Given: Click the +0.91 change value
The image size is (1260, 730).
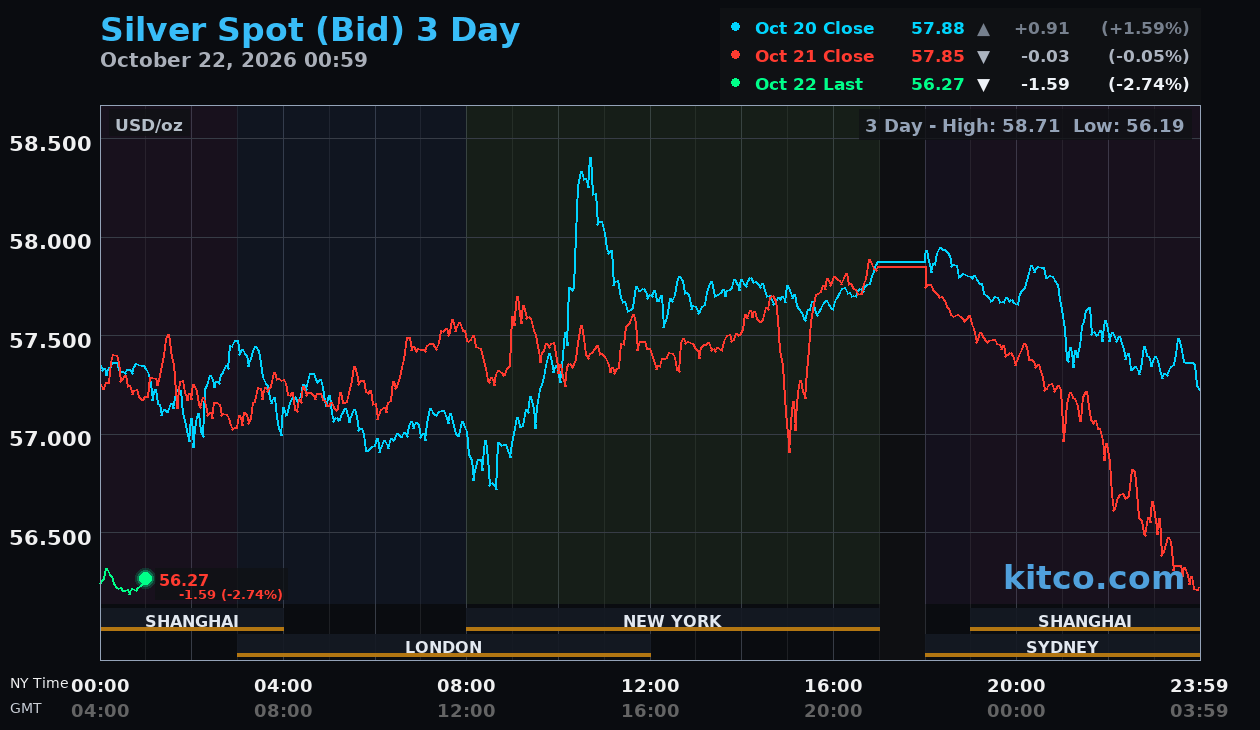Looking at the screenshot, I should pos(1041,29).
